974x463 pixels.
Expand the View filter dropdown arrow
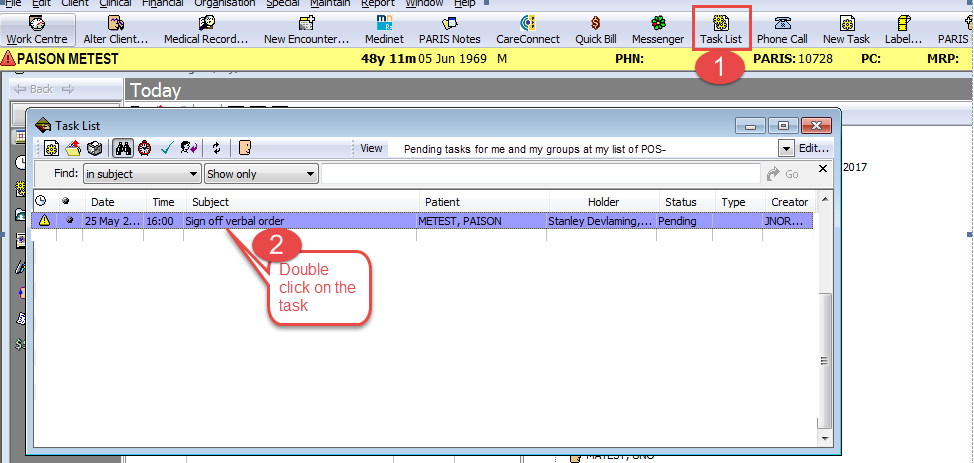click(786, 149)
